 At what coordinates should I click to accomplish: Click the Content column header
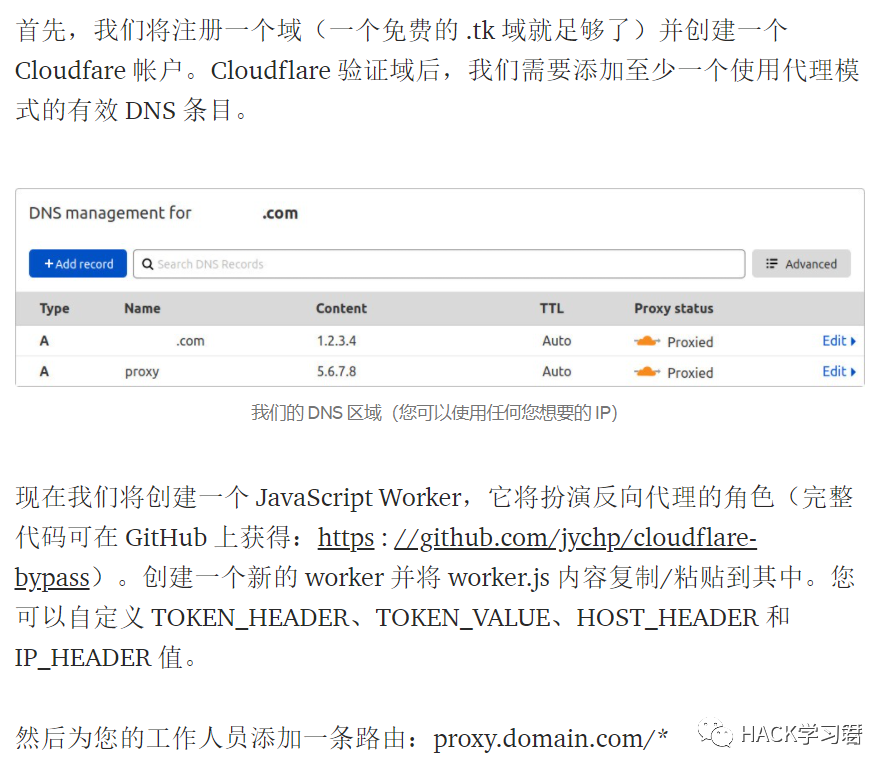tap(342, 309)
